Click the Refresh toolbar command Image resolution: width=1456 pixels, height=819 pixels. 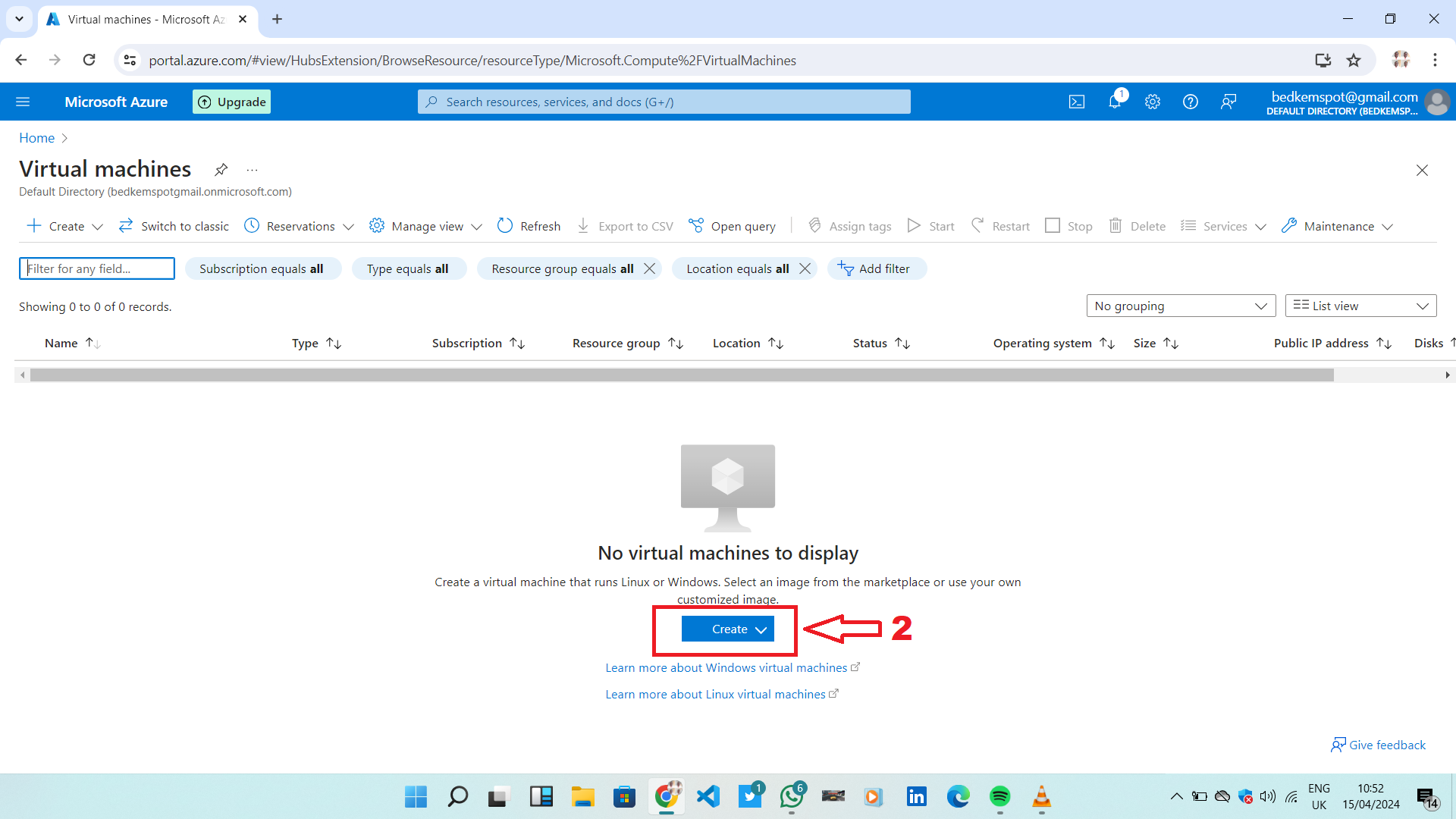click(x=529, y=226)
